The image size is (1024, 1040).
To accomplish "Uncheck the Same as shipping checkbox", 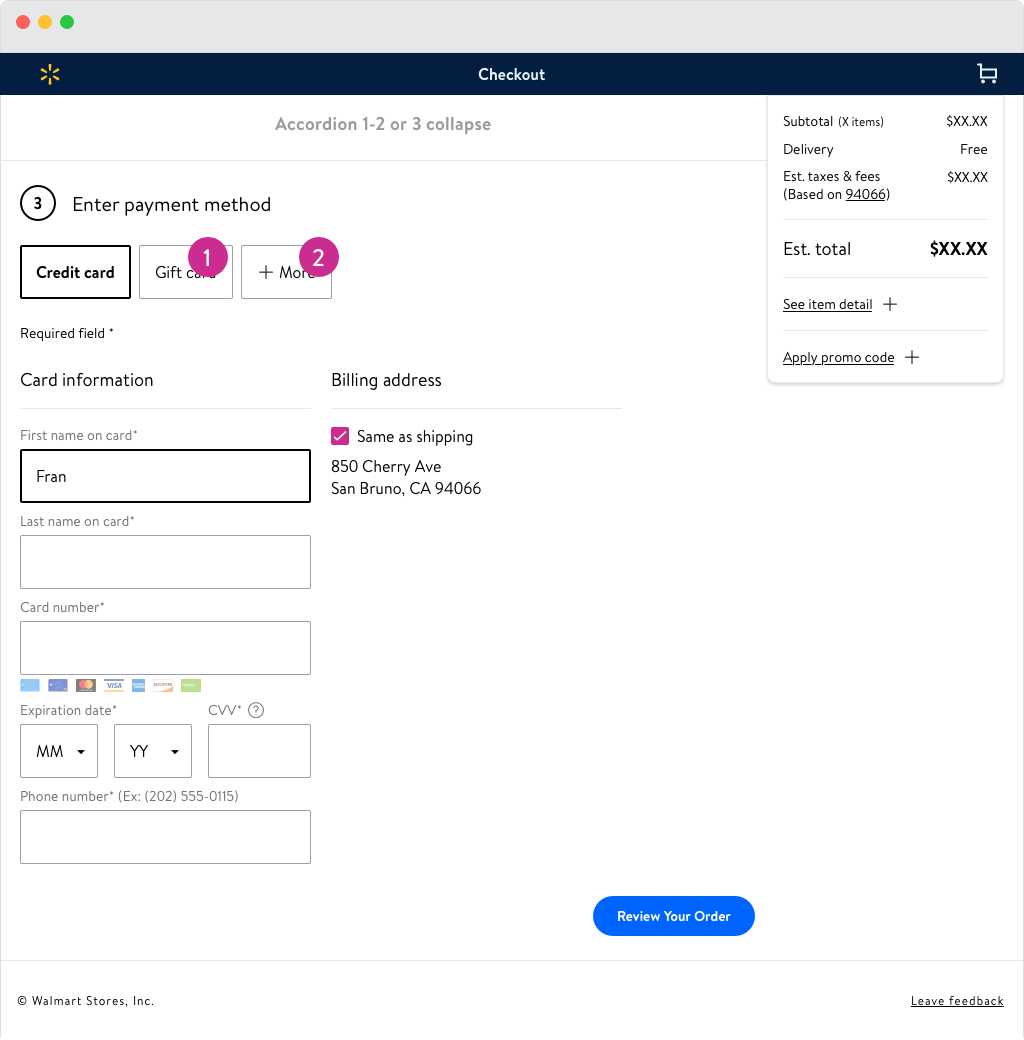I will point(340,436).
